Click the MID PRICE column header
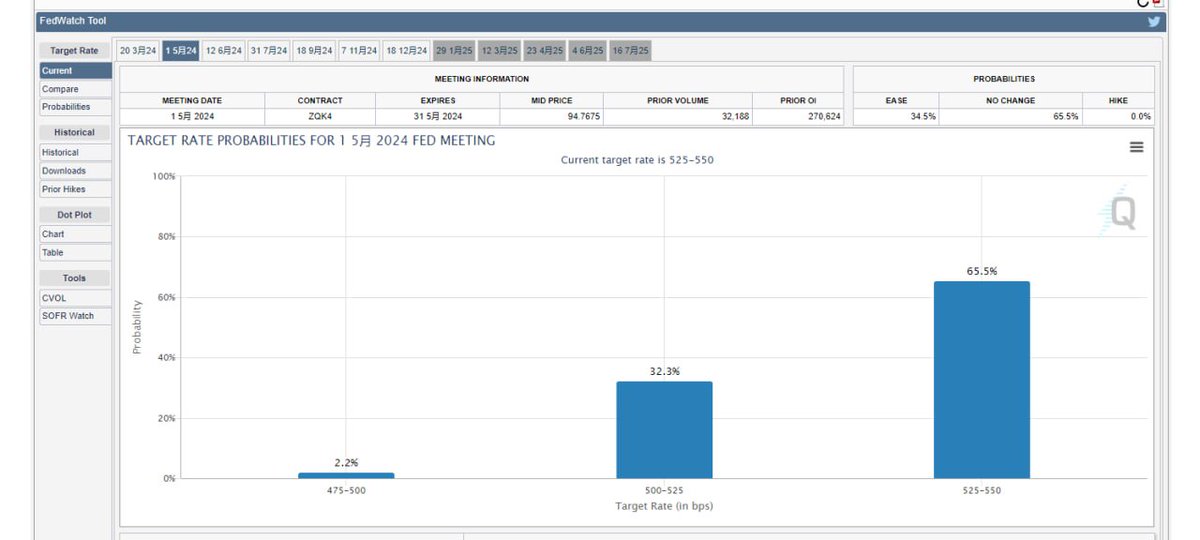The width and height of the screenshot is (1200, 540). [553, 101]
